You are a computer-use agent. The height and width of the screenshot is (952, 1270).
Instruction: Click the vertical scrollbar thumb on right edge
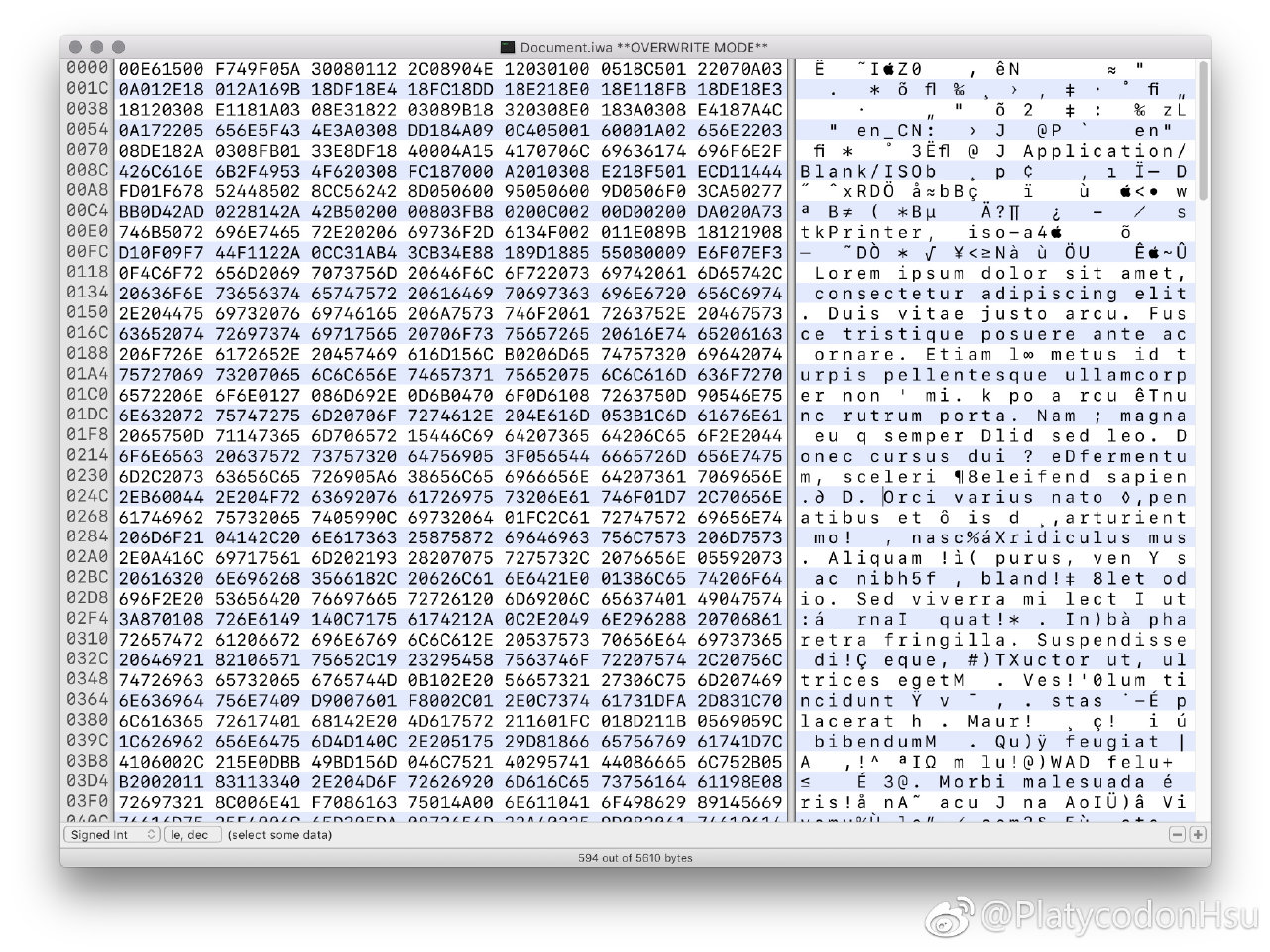pyautogui.click(x=1204, y=129)
